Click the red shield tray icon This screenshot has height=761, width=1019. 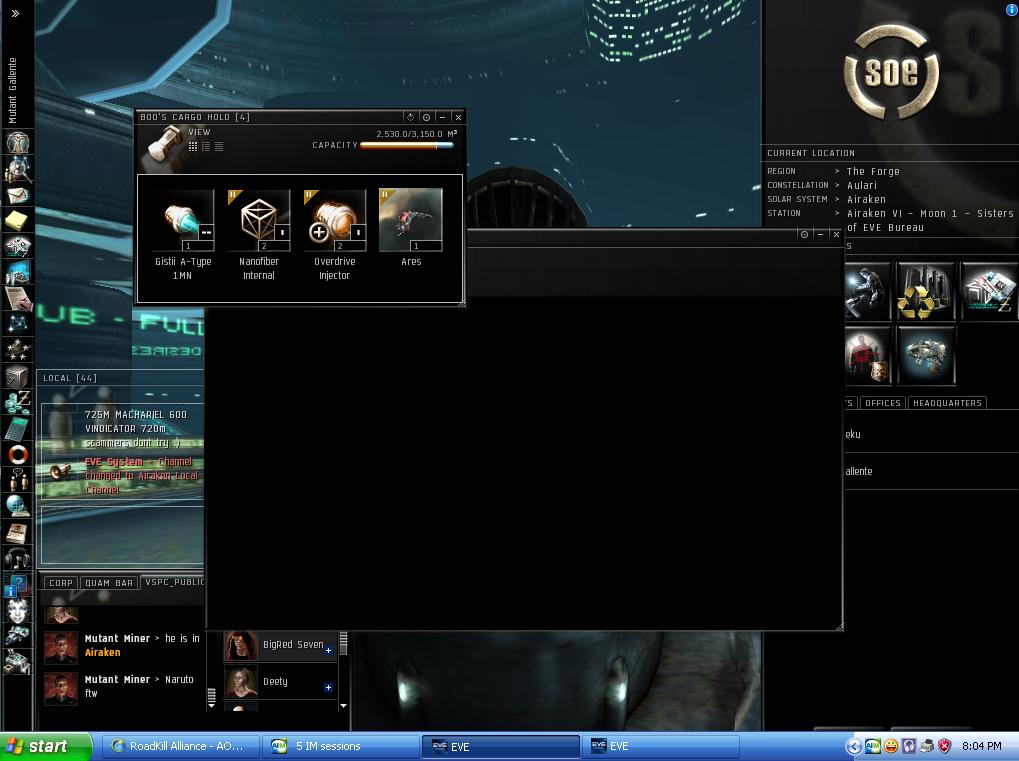coord(944,746)
